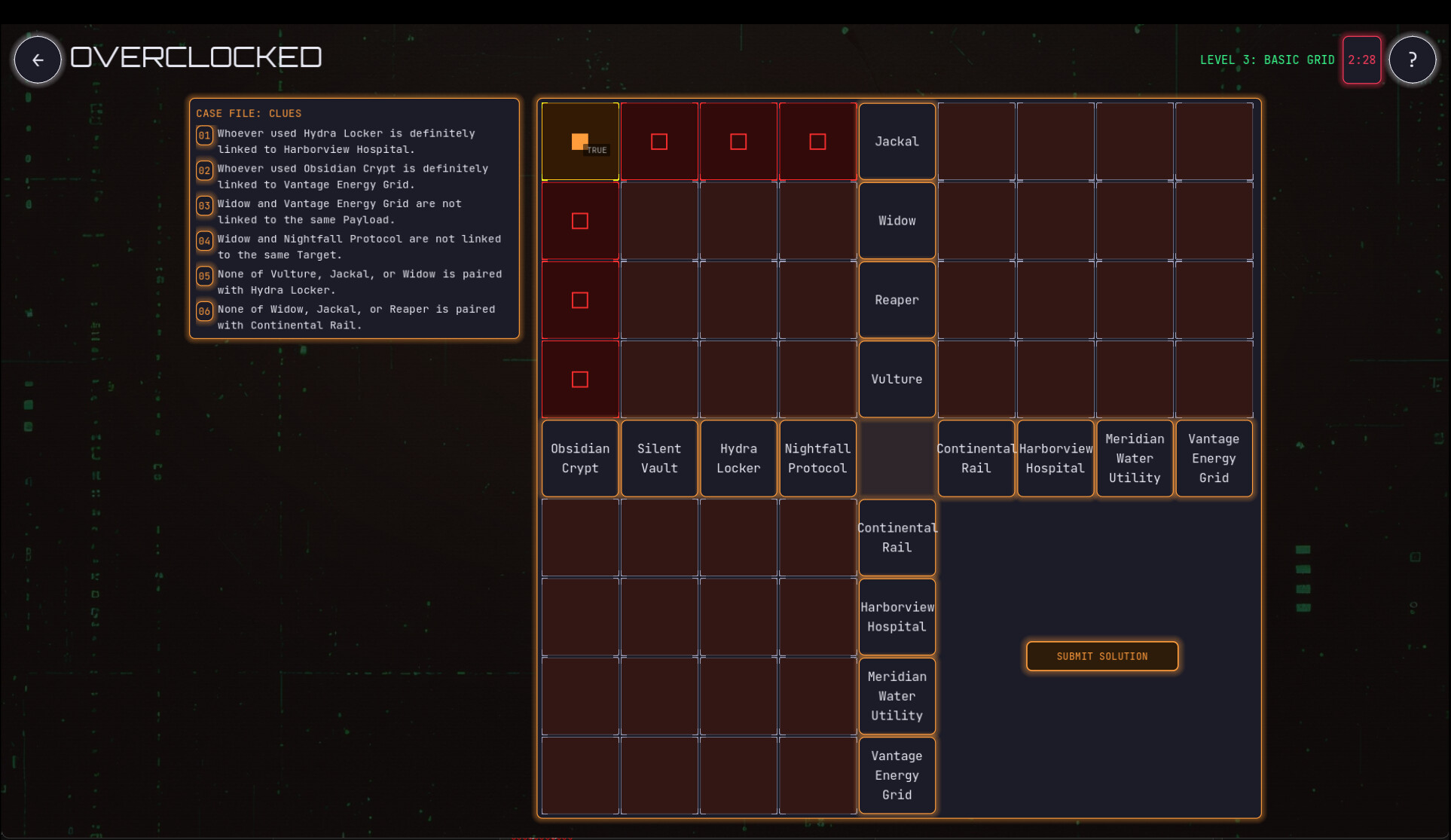Viewport: 1451px width, 840px height.
Task: Mark the Meridian Water Utility row, Silent Vault cell
Action: click(x=659, y=696)
